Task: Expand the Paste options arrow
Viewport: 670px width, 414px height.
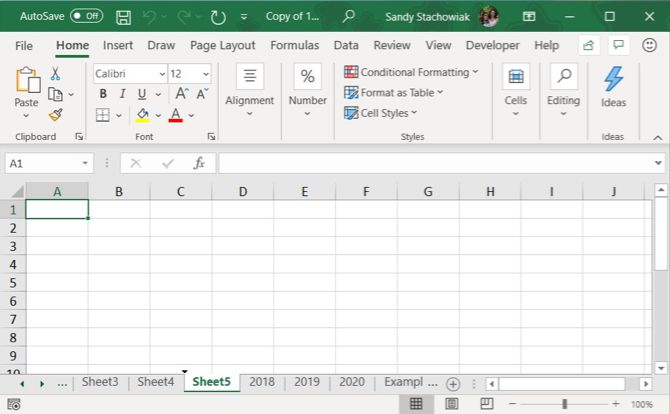Action: tap(26, 116)
